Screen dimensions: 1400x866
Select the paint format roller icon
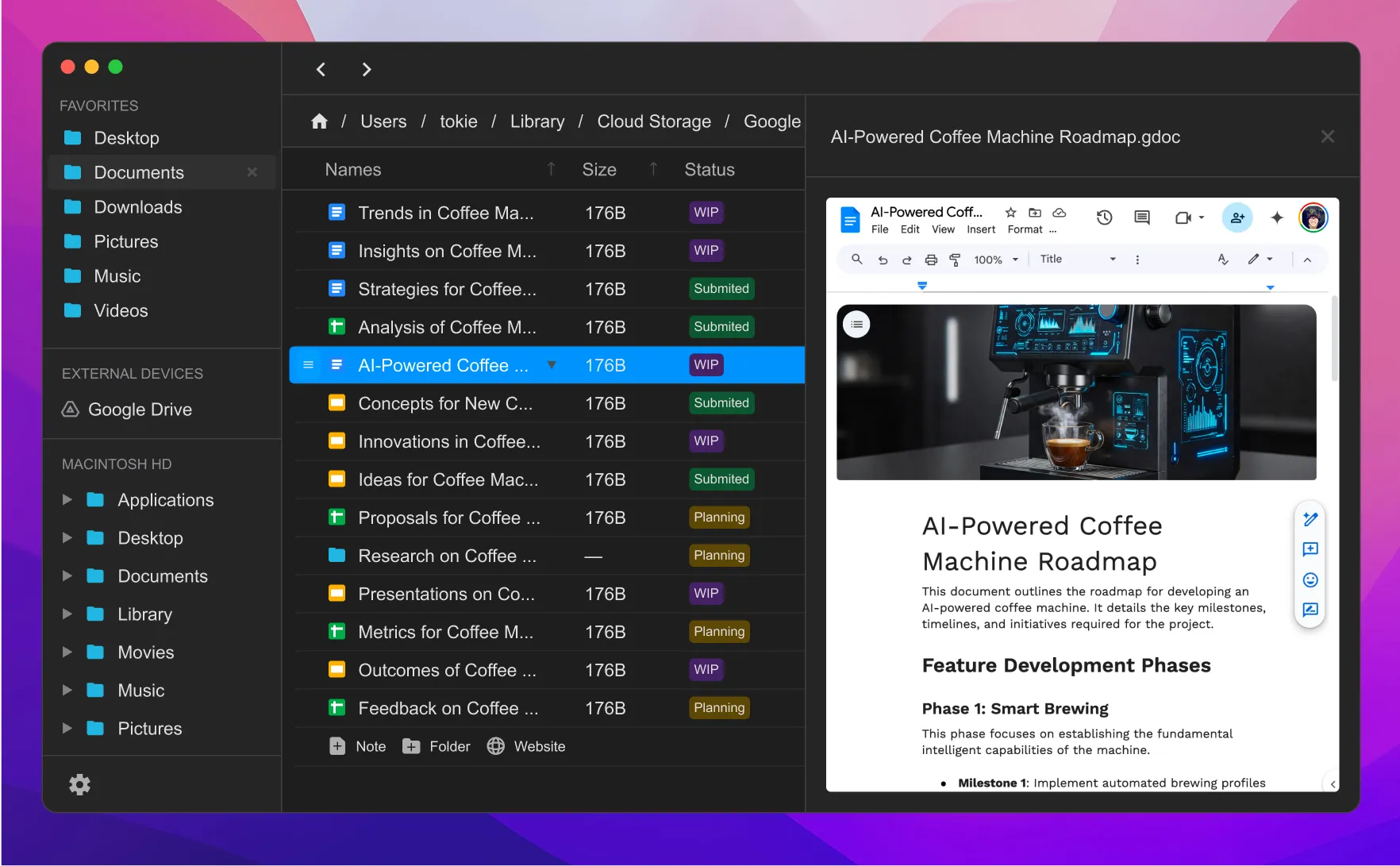955,260
